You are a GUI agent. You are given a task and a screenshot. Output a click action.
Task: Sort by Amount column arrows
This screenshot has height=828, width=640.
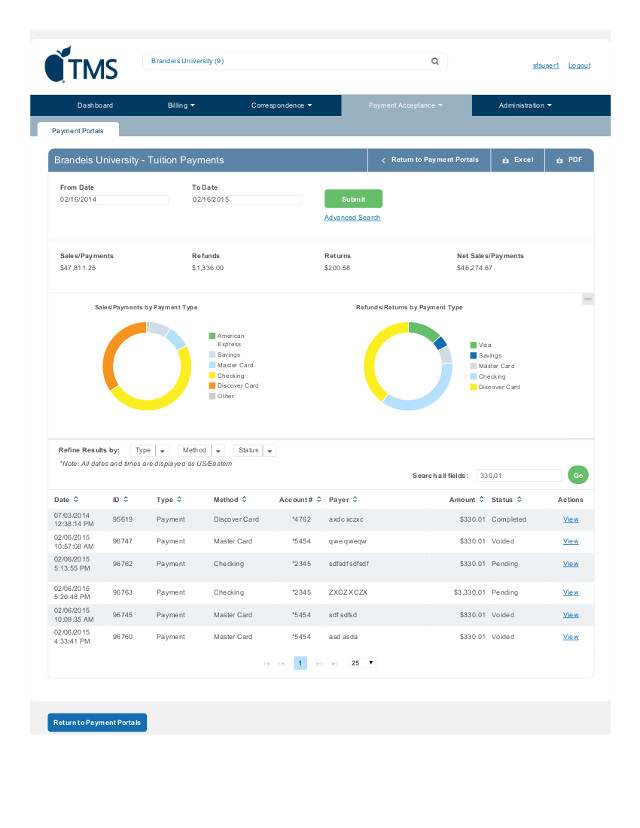click(481, 499)
